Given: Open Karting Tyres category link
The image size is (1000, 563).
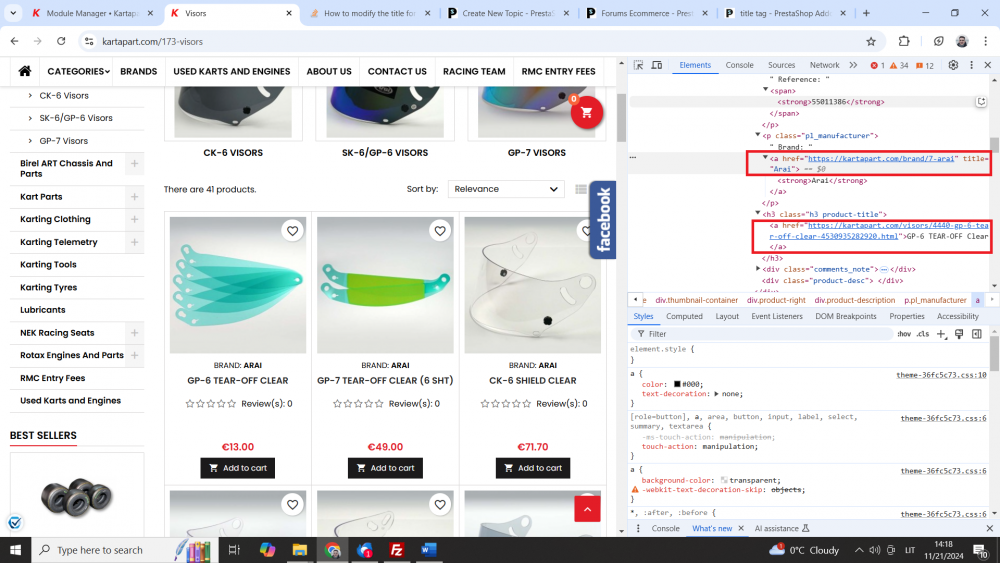Looking at the screenshot, I should pyautogui.click(x=48, y=288).
